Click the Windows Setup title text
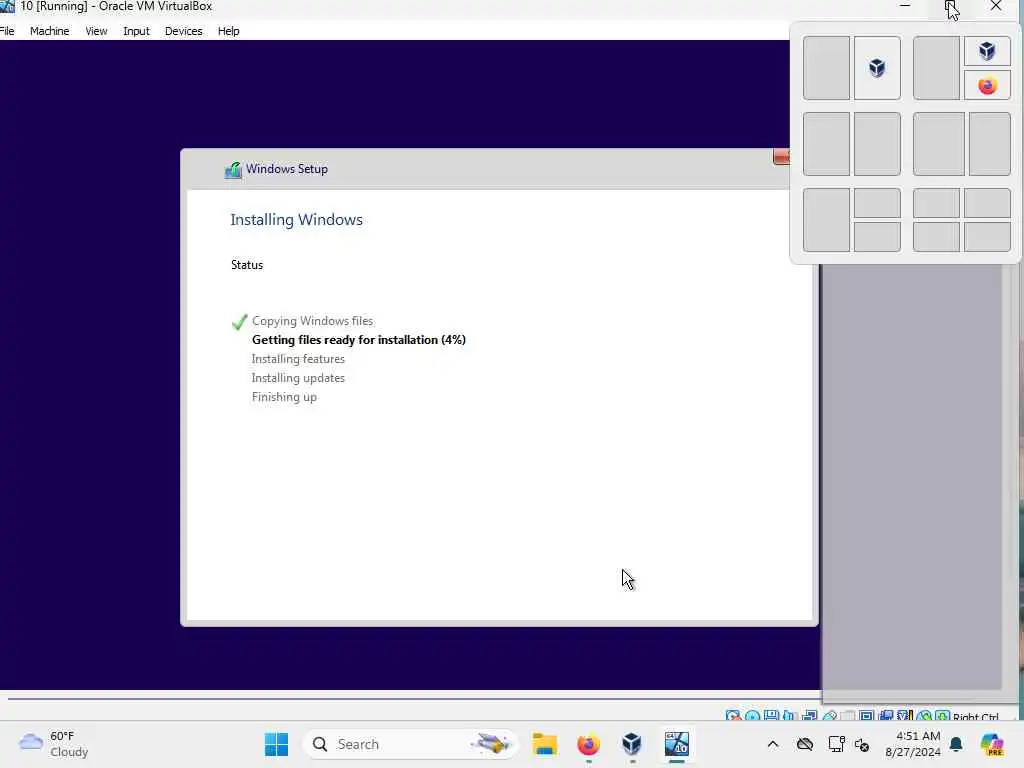The height and width of the screenshot is (768, 1024). [x=287, y=168]
